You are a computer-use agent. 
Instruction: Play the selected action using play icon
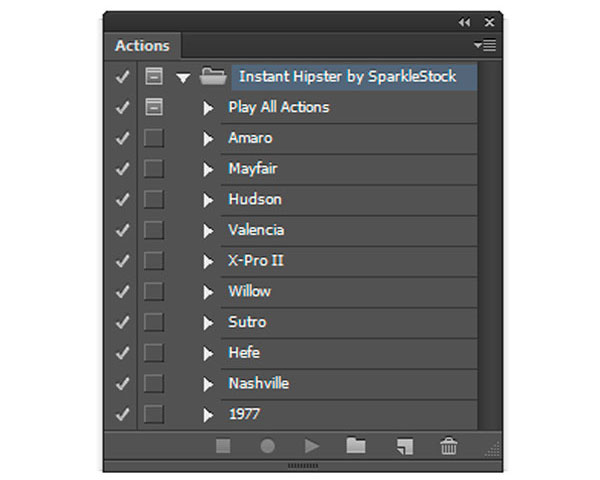pos(312,446)
